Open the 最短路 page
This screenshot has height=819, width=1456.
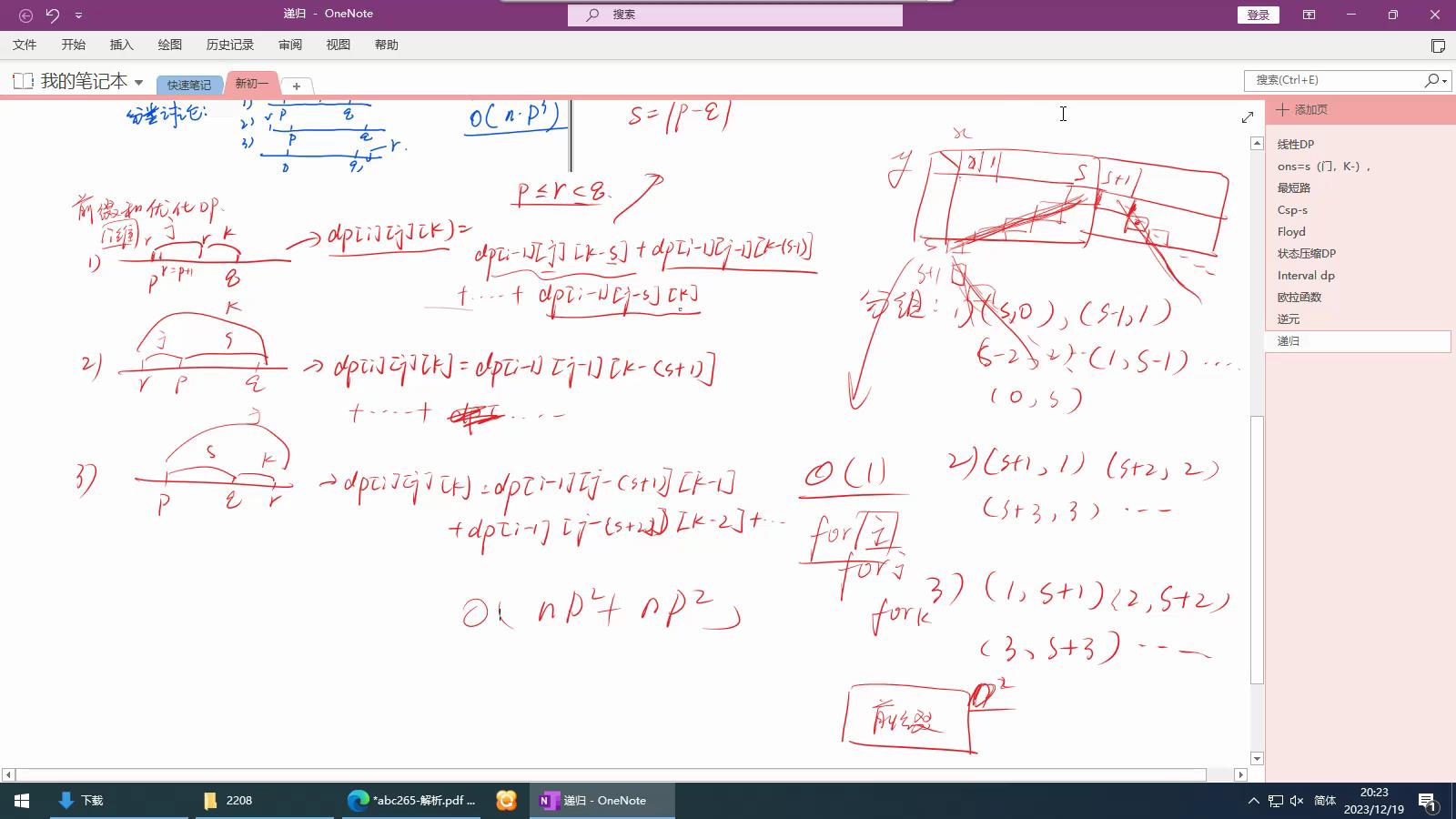(1293, 187)
